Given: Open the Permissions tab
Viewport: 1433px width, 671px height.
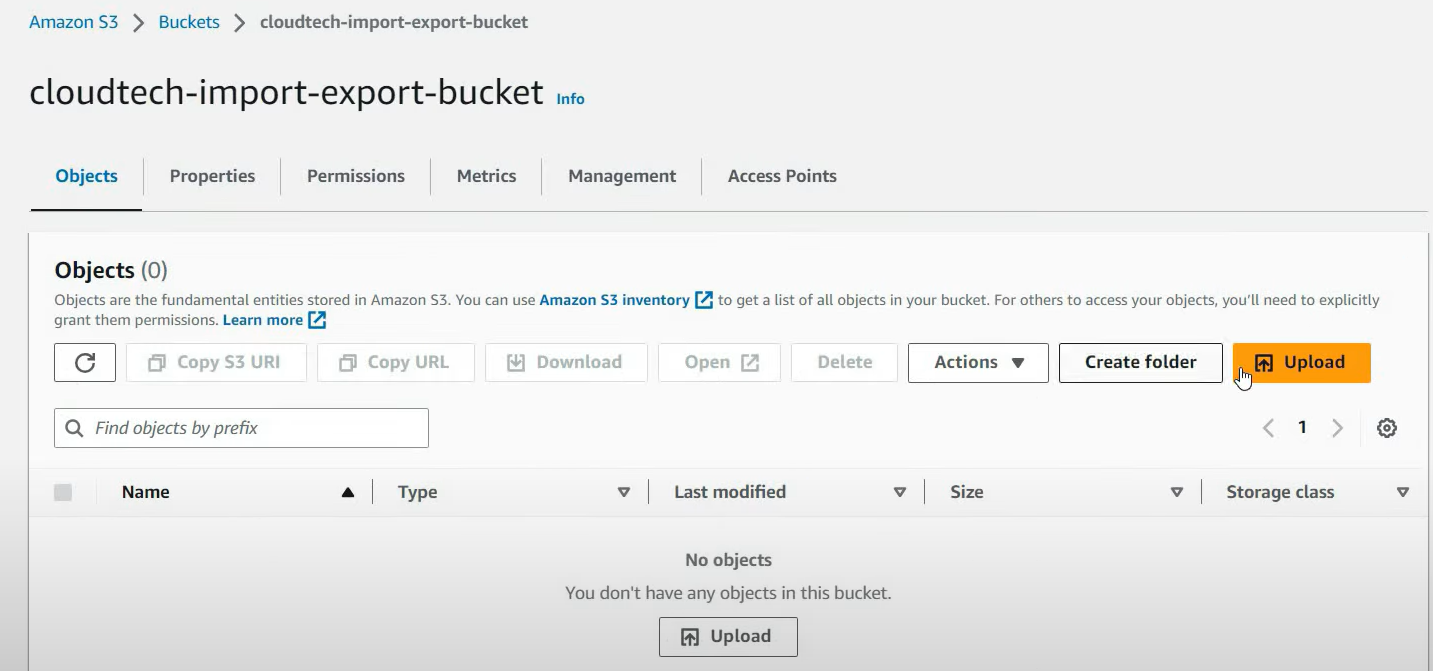Looking at the screenshot, I should pos(356,176).
